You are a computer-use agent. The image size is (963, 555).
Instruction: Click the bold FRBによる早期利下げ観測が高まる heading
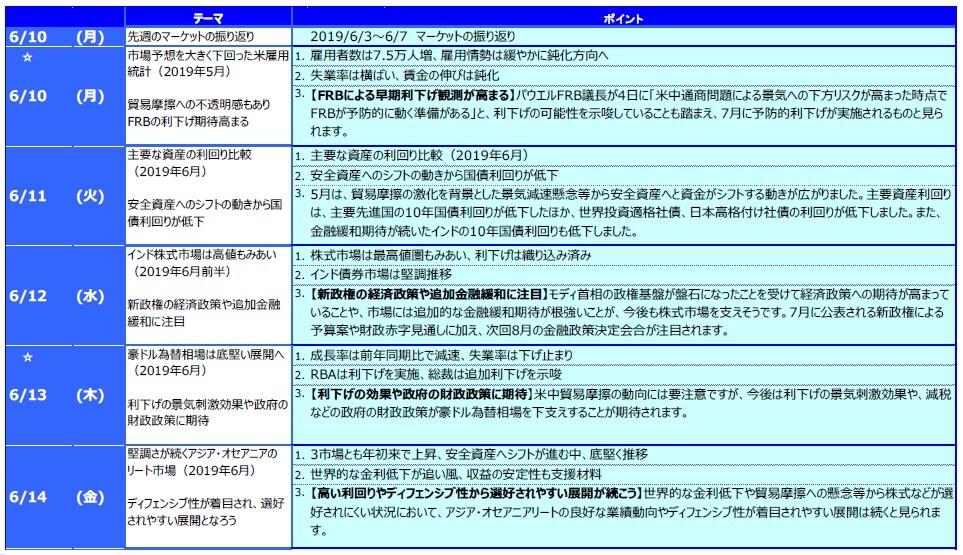[x=412, y=95]
